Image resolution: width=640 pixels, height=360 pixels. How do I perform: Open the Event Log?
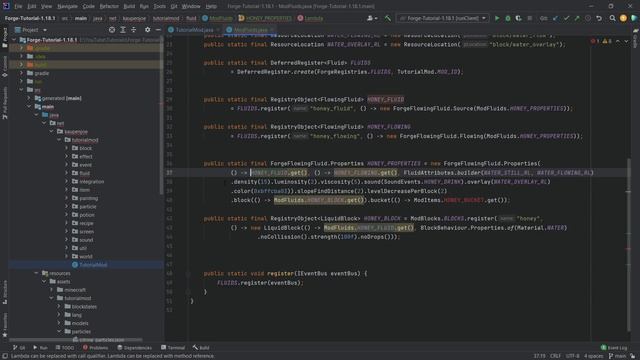pyautogui.click(x=614, y=348)
